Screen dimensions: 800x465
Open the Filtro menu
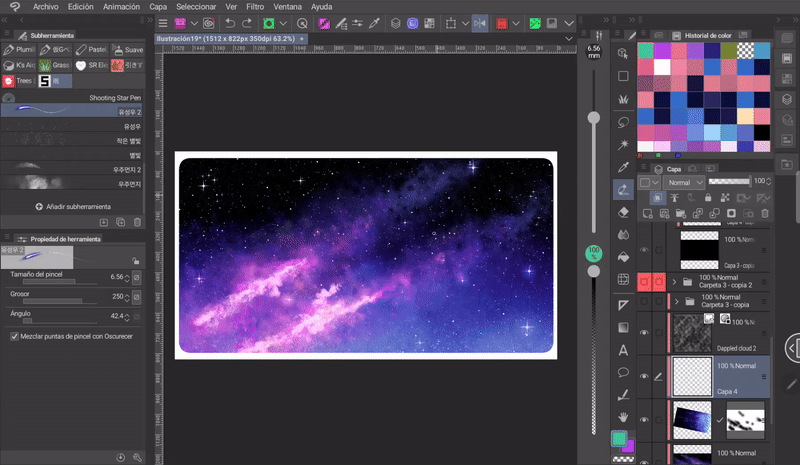254,6
